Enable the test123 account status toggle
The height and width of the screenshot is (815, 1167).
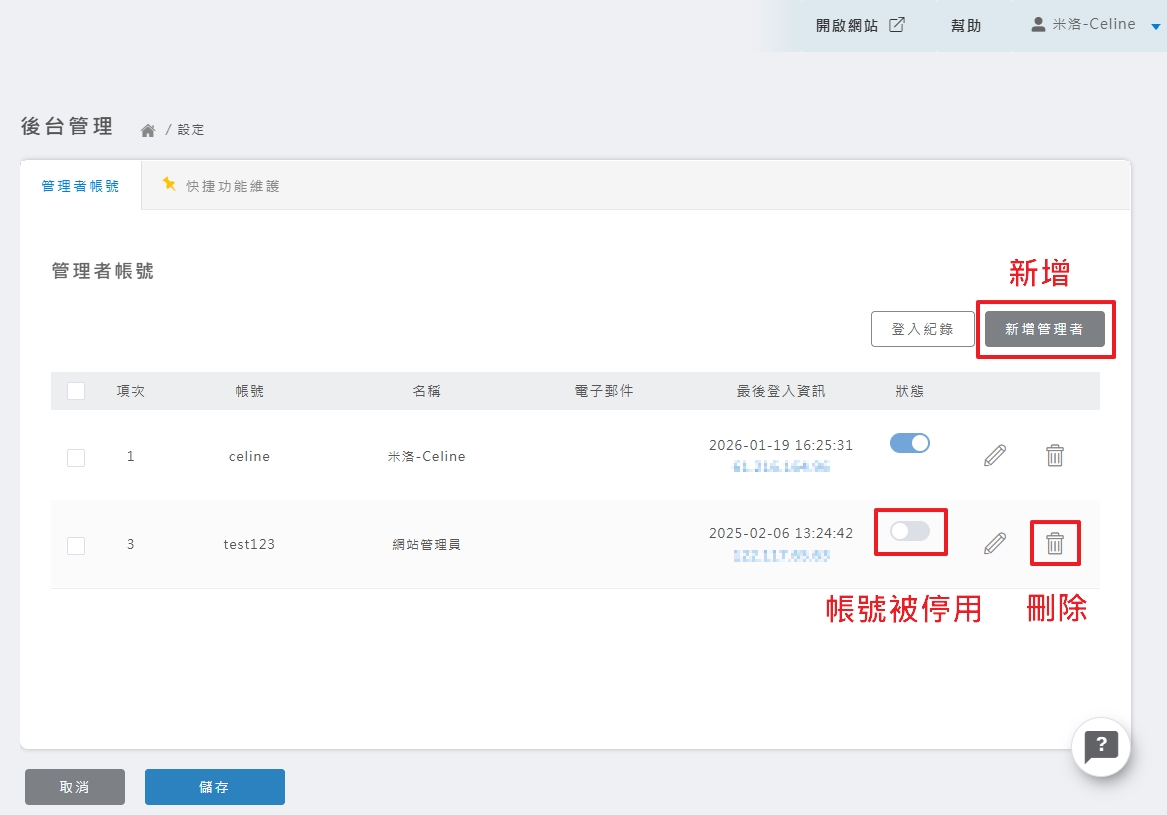coord(910,531)
